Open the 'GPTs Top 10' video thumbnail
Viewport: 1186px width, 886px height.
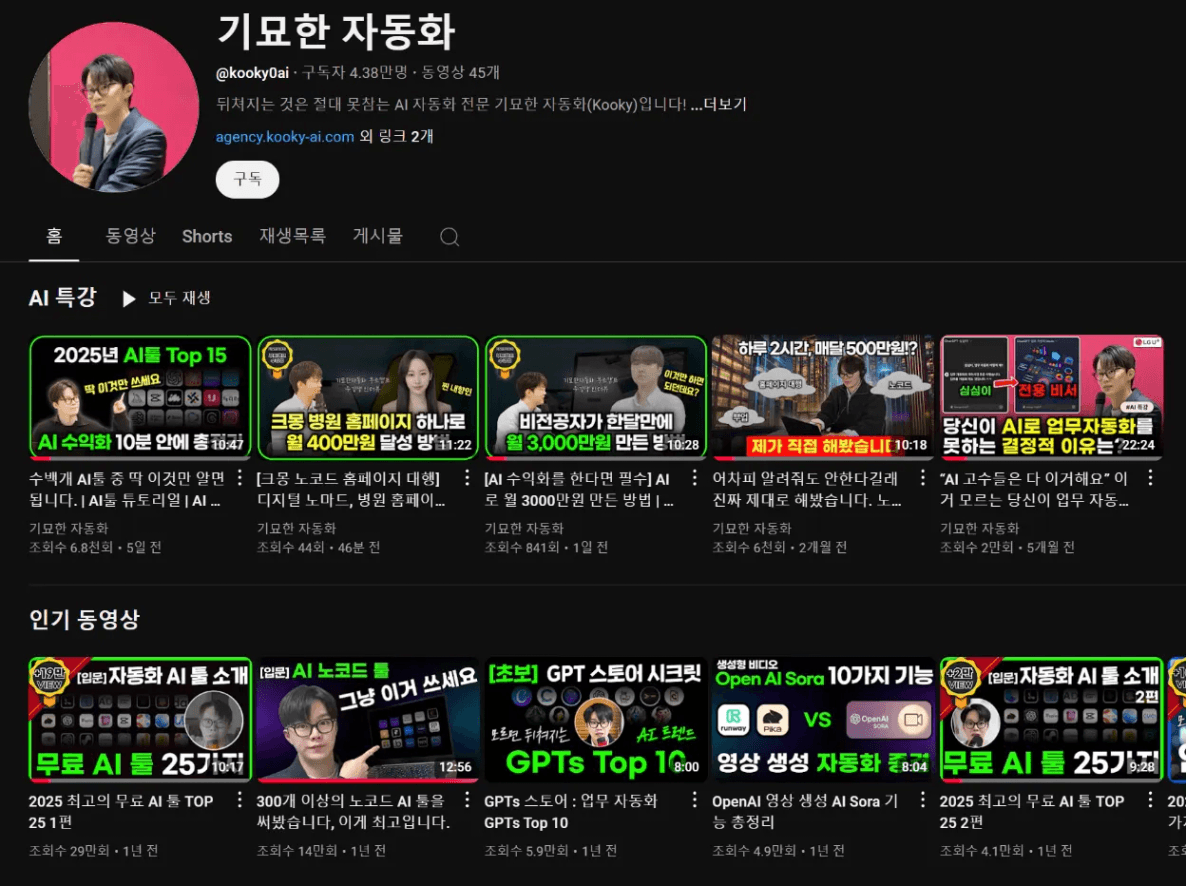(595, 719)
